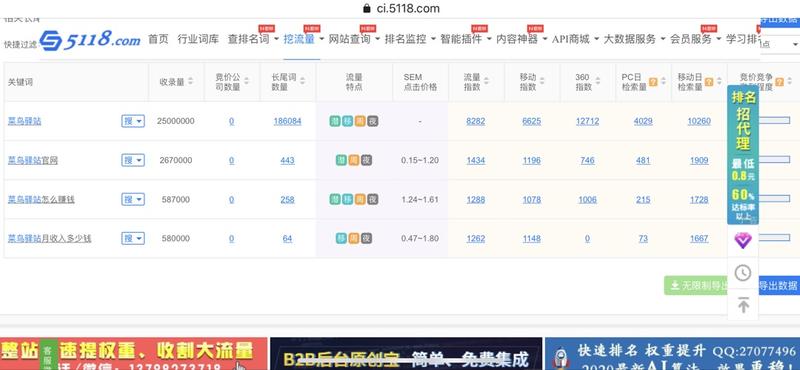
Task: Click traffic index value 8282
Action: pos(476,121)
